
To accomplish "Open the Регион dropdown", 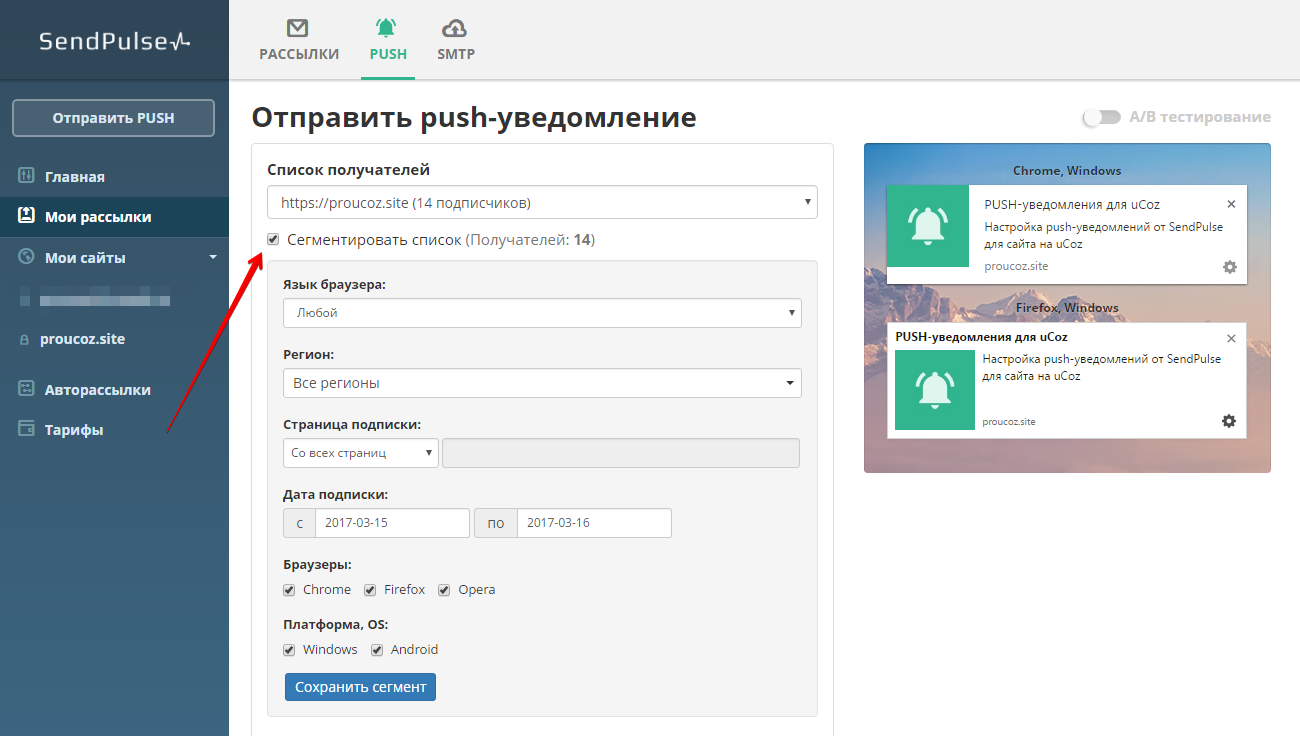I will point(542,383).
